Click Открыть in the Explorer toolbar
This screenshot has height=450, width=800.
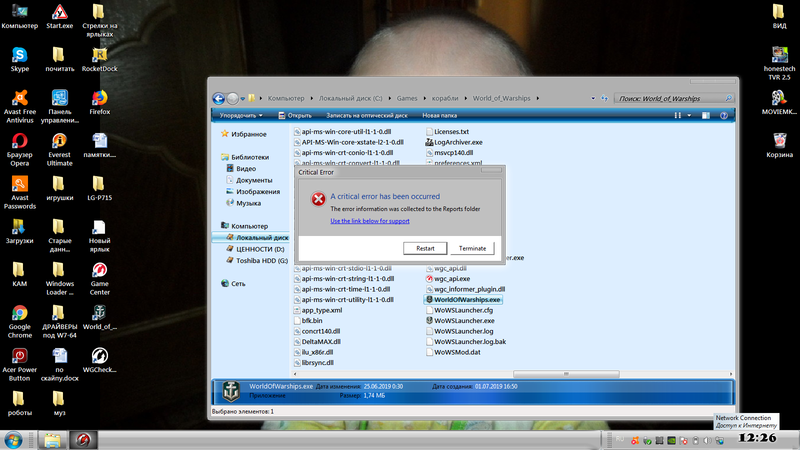tap(295, 116)
